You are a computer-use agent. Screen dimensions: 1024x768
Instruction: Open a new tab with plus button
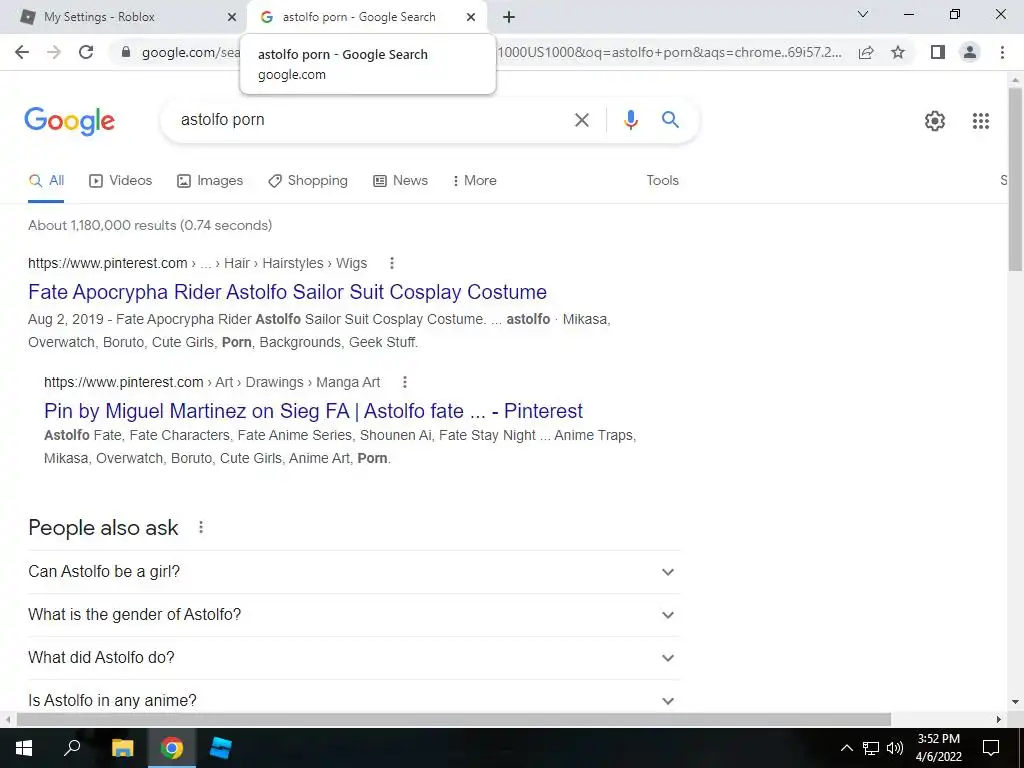(x=509, y=17)
